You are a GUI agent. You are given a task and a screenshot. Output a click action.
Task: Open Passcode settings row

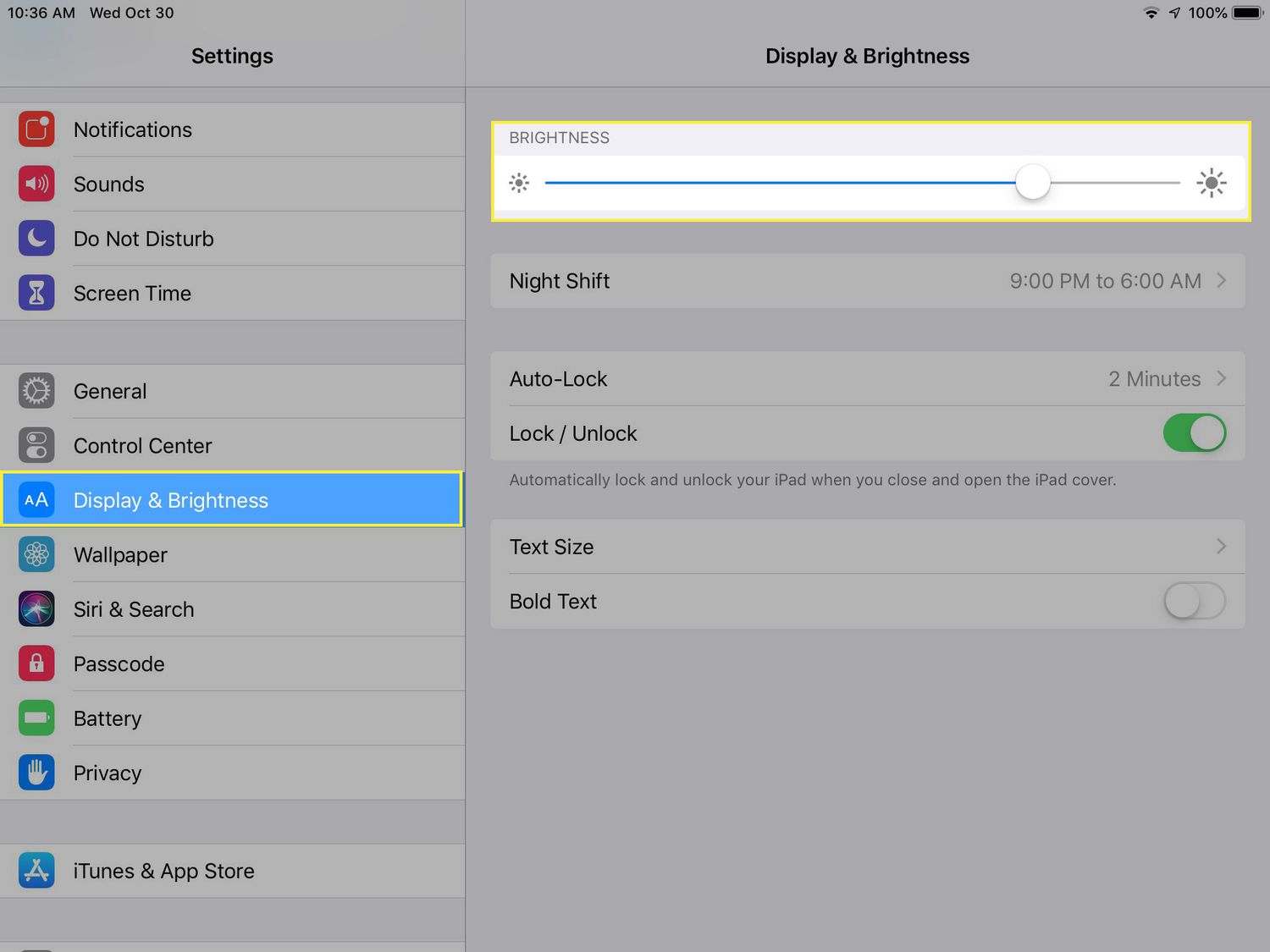(119, 664)
